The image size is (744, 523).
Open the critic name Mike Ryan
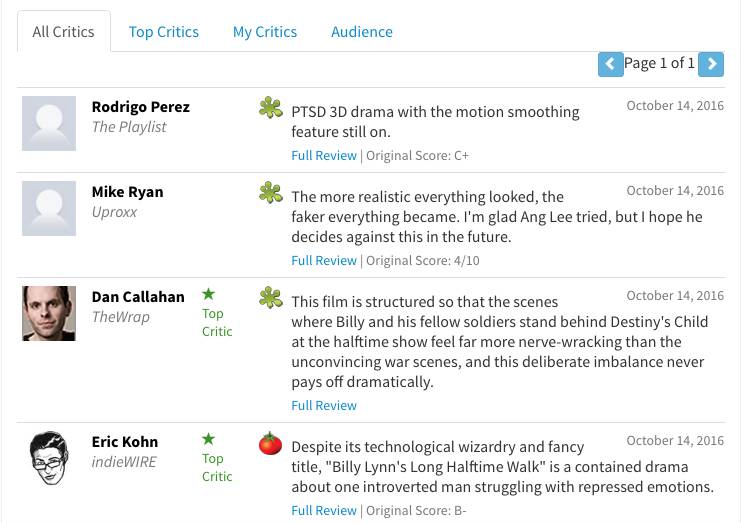[127, 192]
